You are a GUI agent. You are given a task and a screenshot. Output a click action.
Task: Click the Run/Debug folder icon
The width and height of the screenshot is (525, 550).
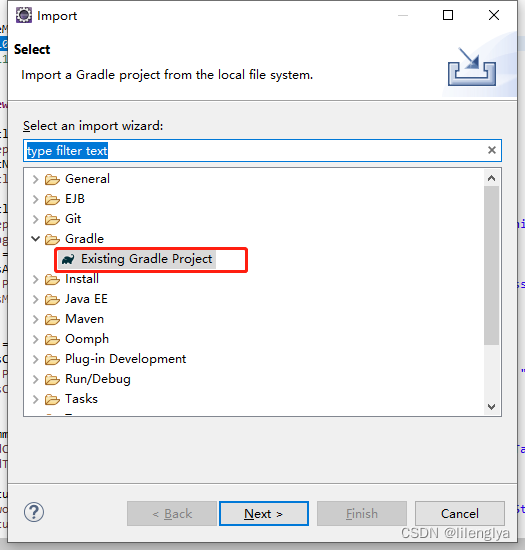[52, 379]
